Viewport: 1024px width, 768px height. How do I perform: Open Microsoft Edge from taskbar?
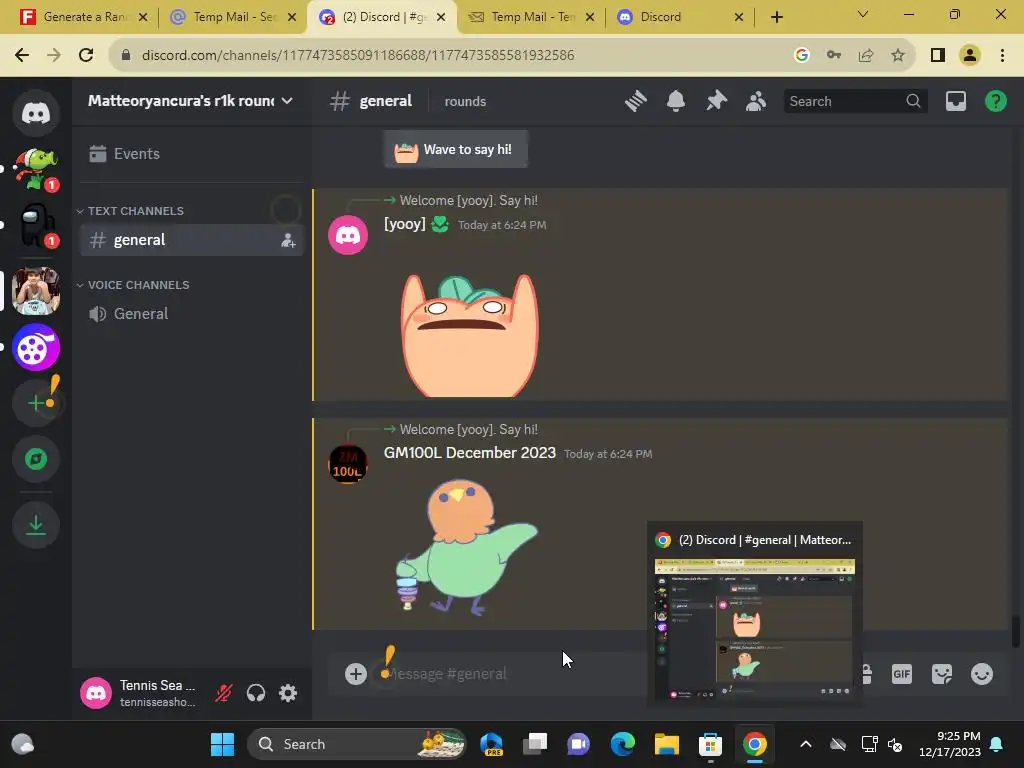click(622, 744)
